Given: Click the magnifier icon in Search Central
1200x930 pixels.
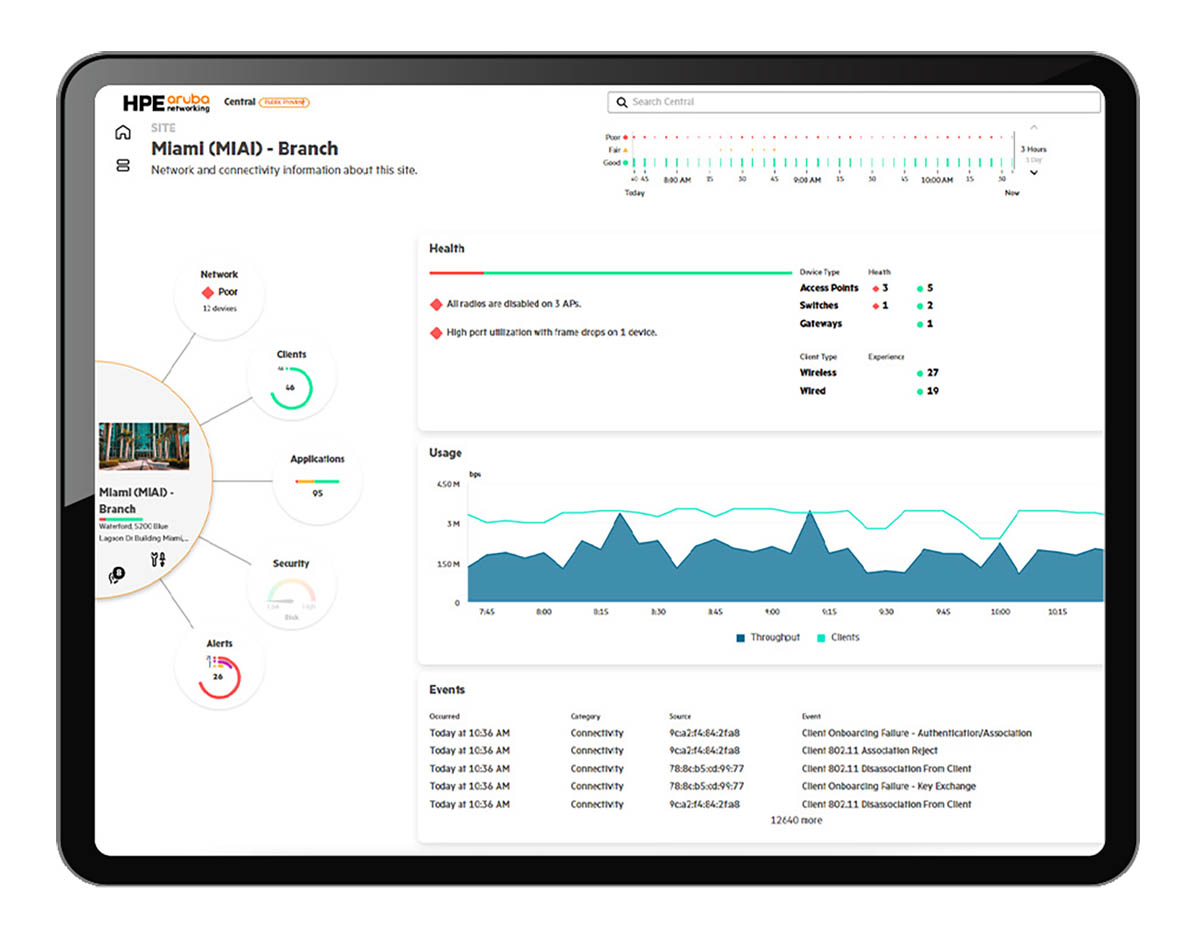Looking at the screenshot, I should pos(622,102).
